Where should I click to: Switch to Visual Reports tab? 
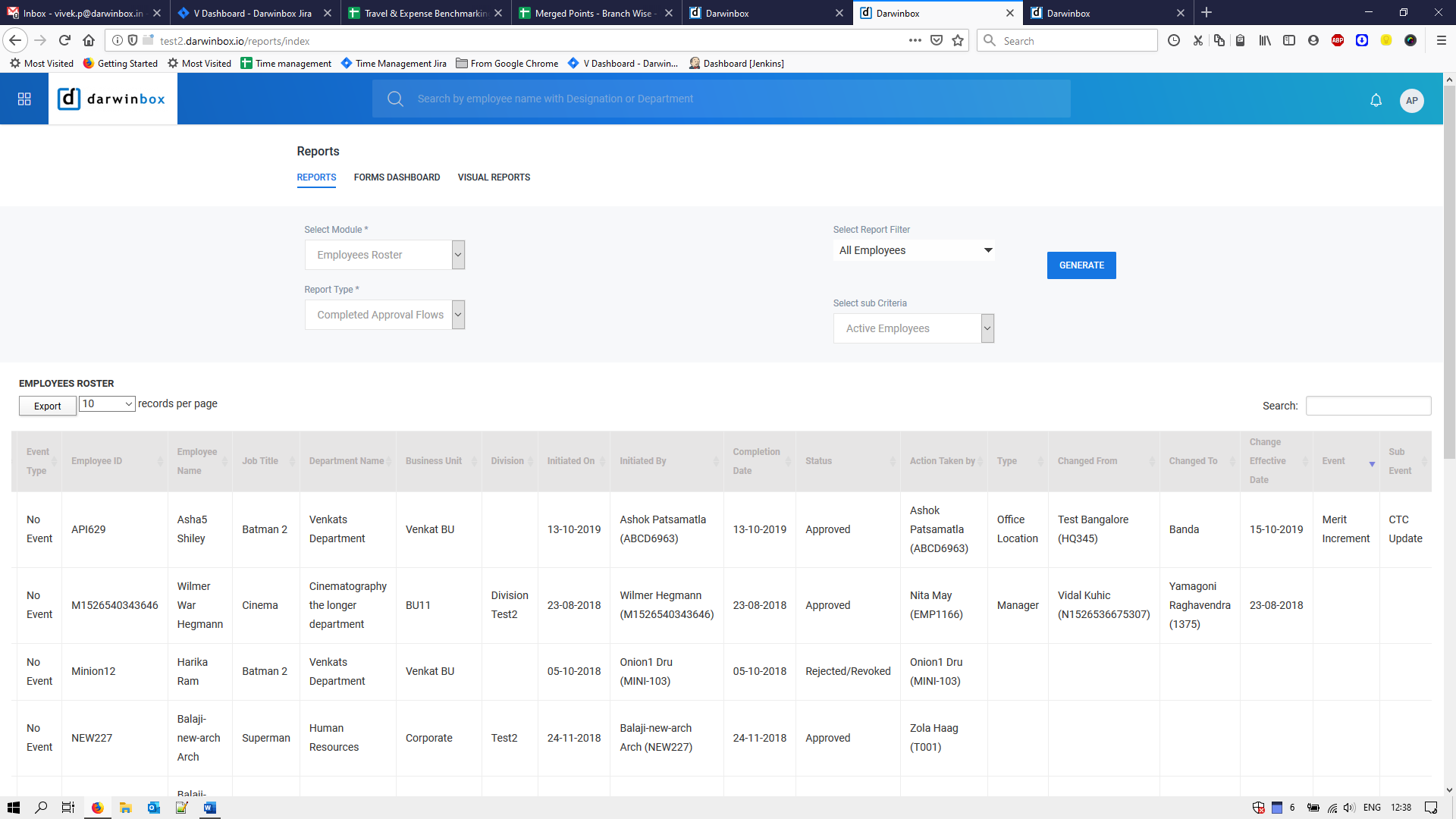(x=494, y=177)
